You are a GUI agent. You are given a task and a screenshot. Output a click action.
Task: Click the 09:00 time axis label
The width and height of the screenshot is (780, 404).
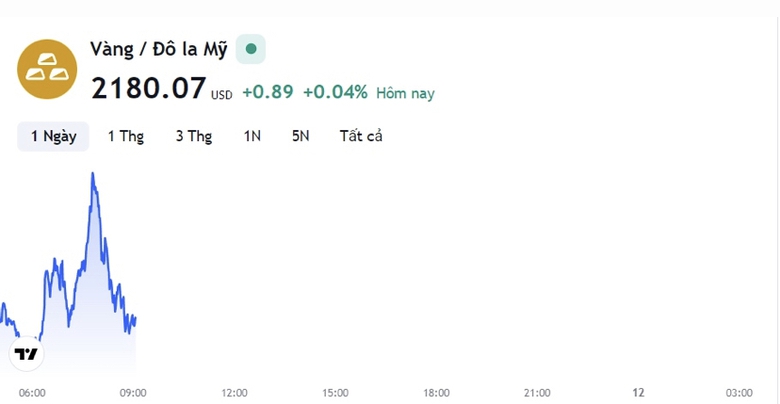133,393
